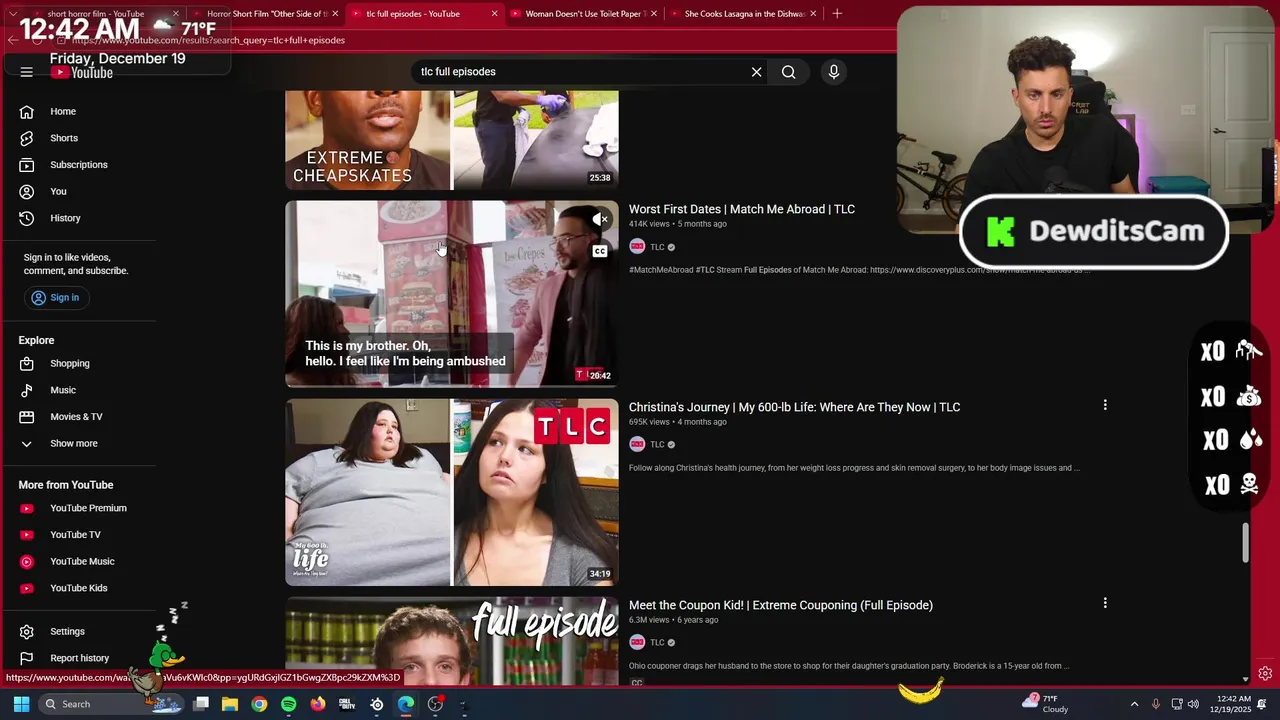This screenshot has width=1280, height=720.
Task: Switch to 'She Cooks Lasagna in the Dishwasher' tab
Action: tap(744, 14)
